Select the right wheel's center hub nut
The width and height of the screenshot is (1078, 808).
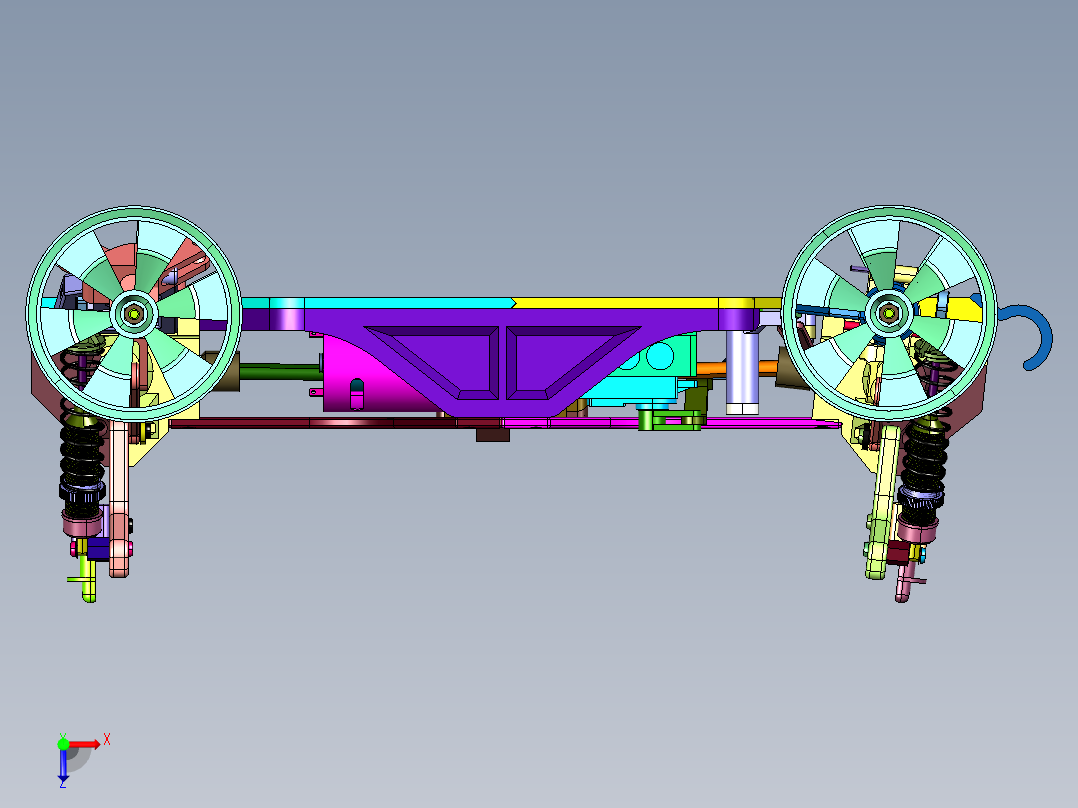coord(889,313)
